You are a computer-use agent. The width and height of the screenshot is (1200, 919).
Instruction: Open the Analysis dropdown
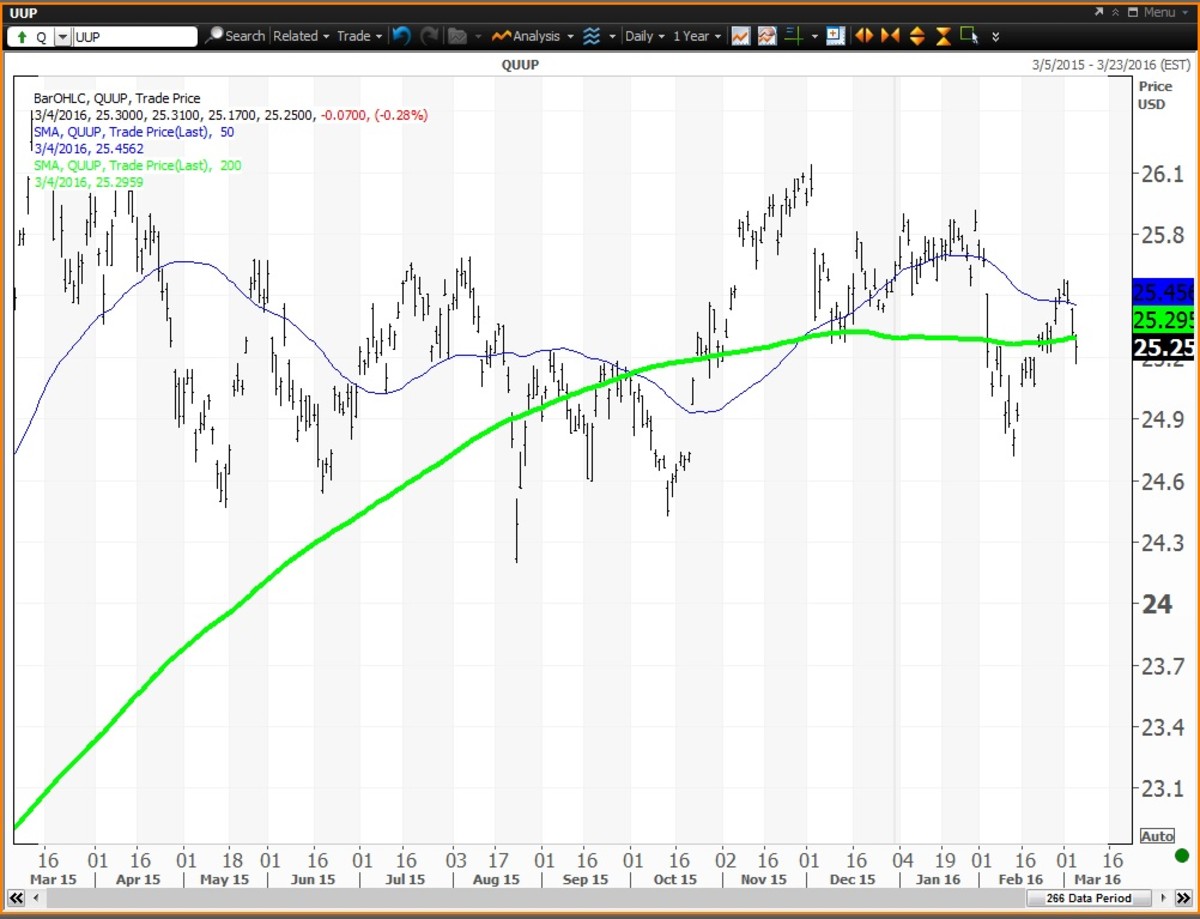(x=535, y=36)
